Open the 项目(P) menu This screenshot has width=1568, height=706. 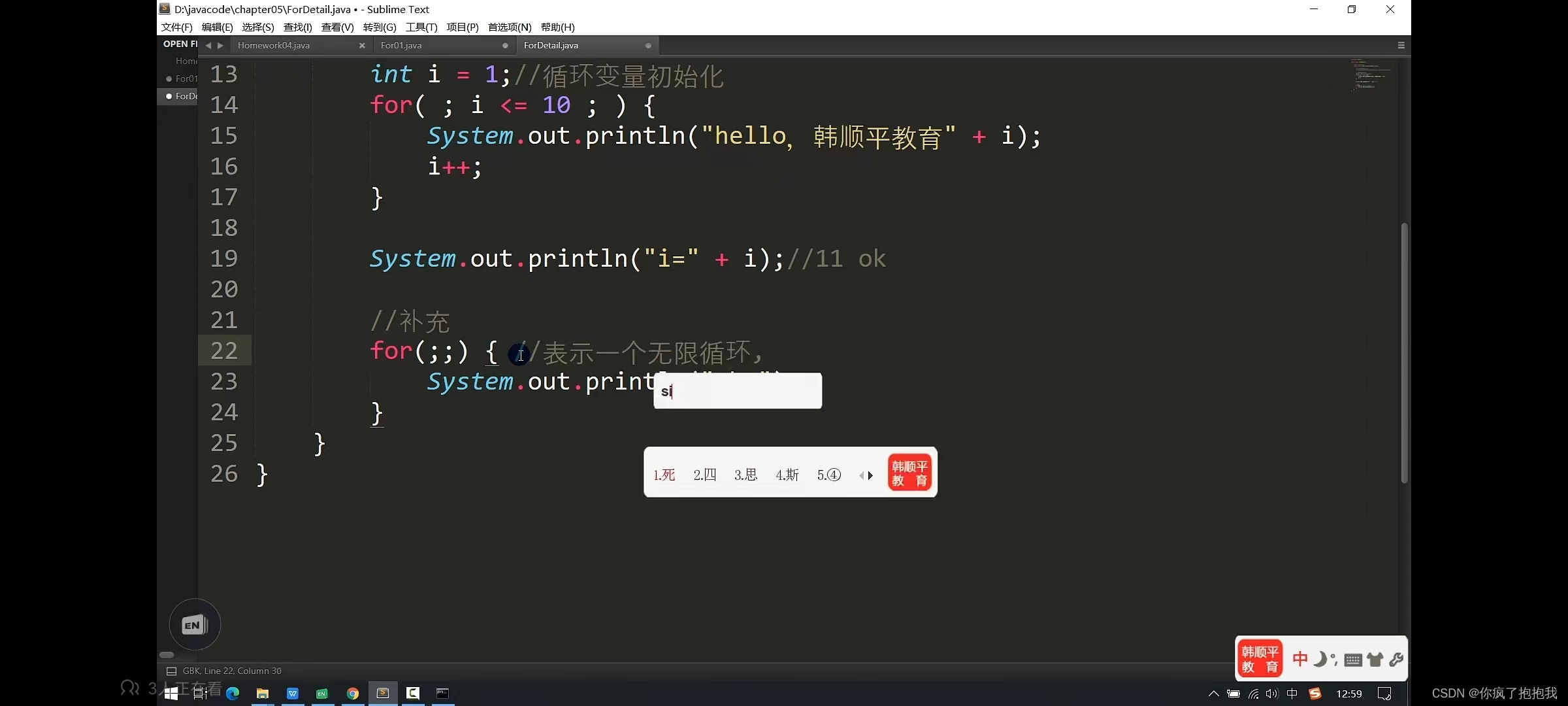463,27
